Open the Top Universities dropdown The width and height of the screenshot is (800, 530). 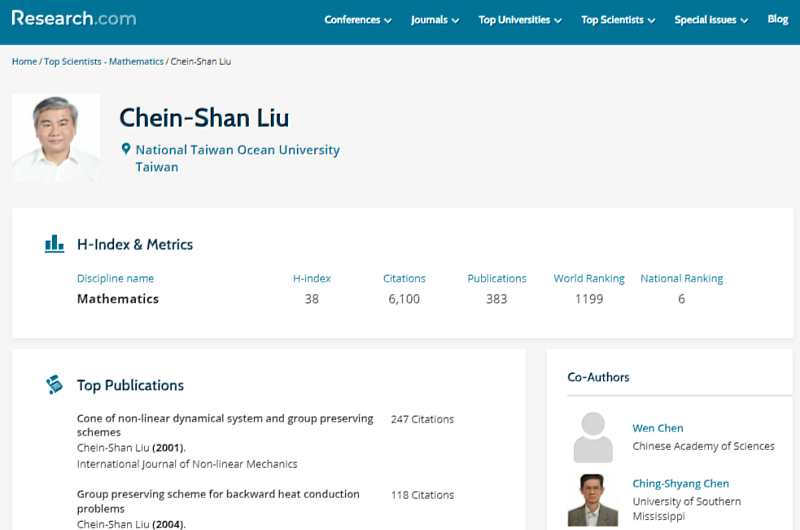pyautogui.click(x=520, y=20)
